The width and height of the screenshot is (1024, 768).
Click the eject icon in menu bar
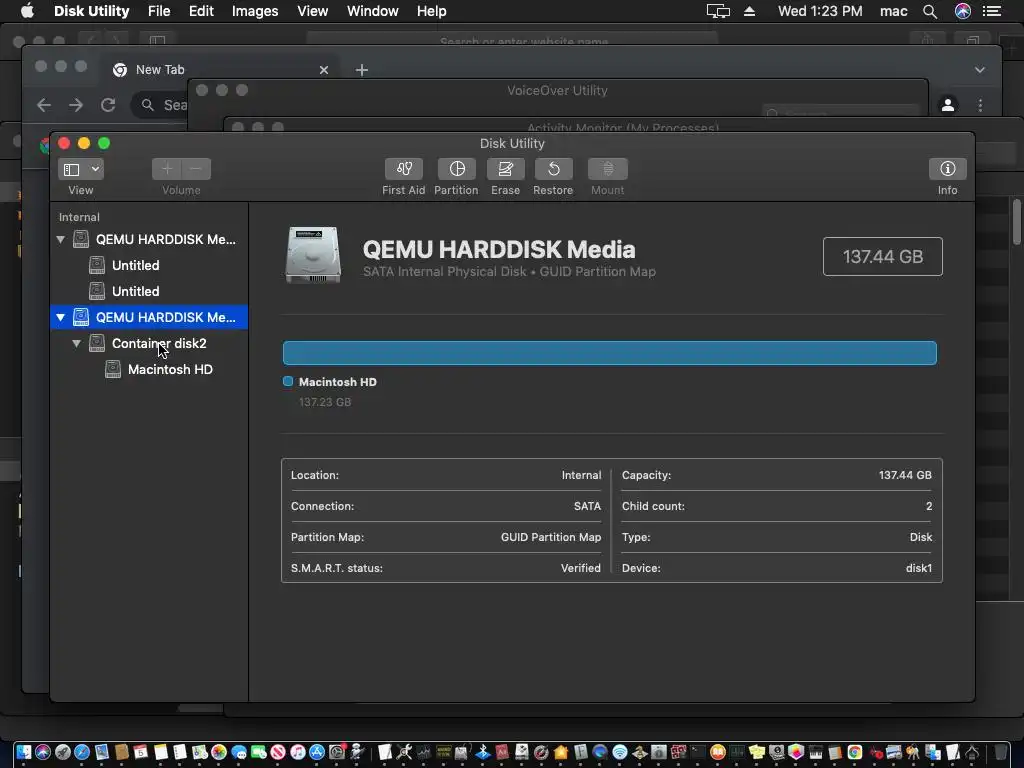tap(750, 11)
